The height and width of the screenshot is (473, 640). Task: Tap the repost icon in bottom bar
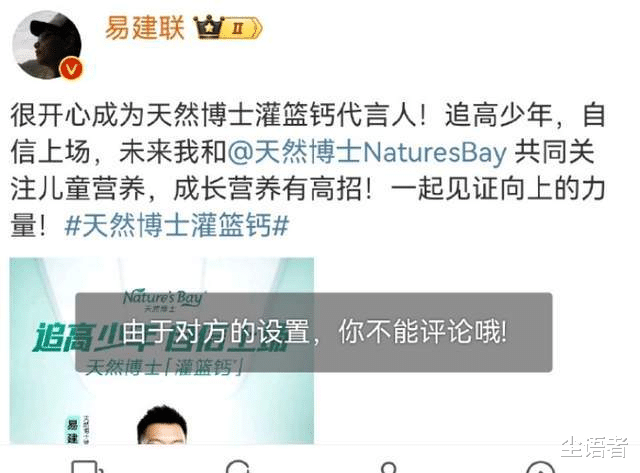click(87, 466)
